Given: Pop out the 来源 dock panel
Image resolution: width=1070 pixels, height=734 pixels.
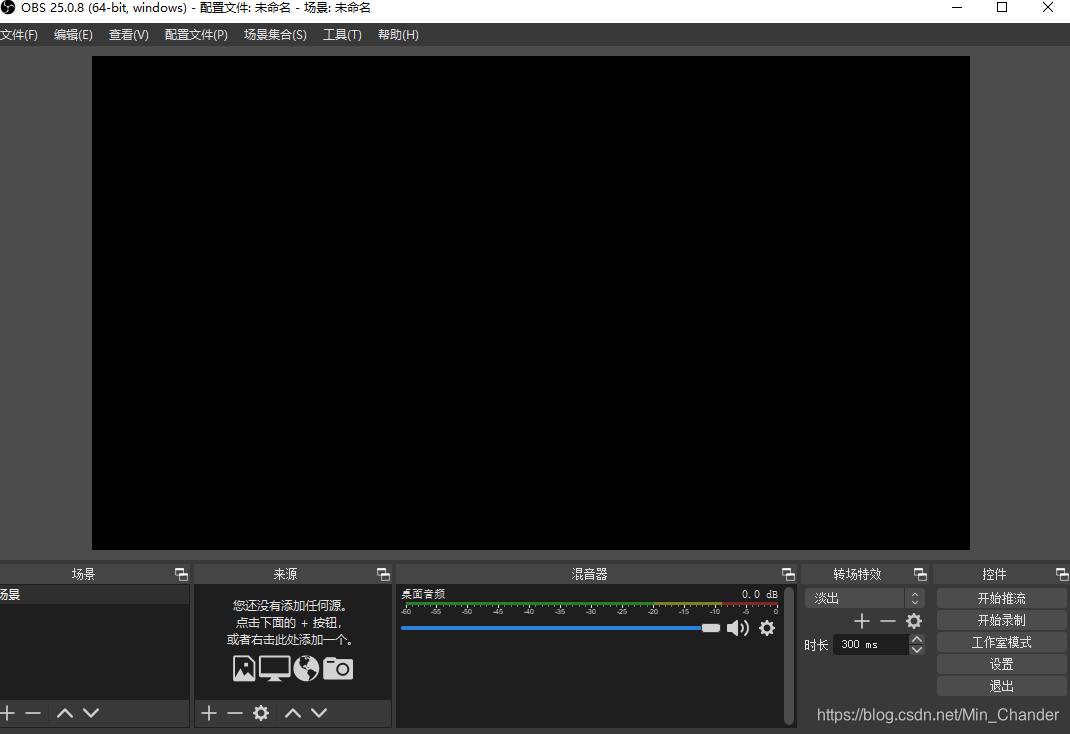Looking at the screenshot, I should click(x=383, y=574).
